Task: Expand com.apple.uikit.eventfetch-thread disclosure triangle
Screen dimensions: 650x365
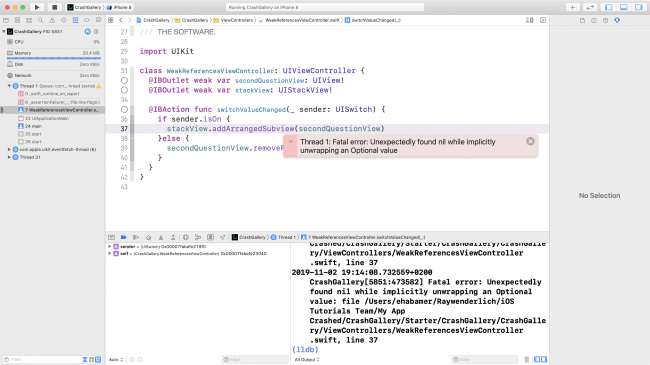Action: click(9, 149)
